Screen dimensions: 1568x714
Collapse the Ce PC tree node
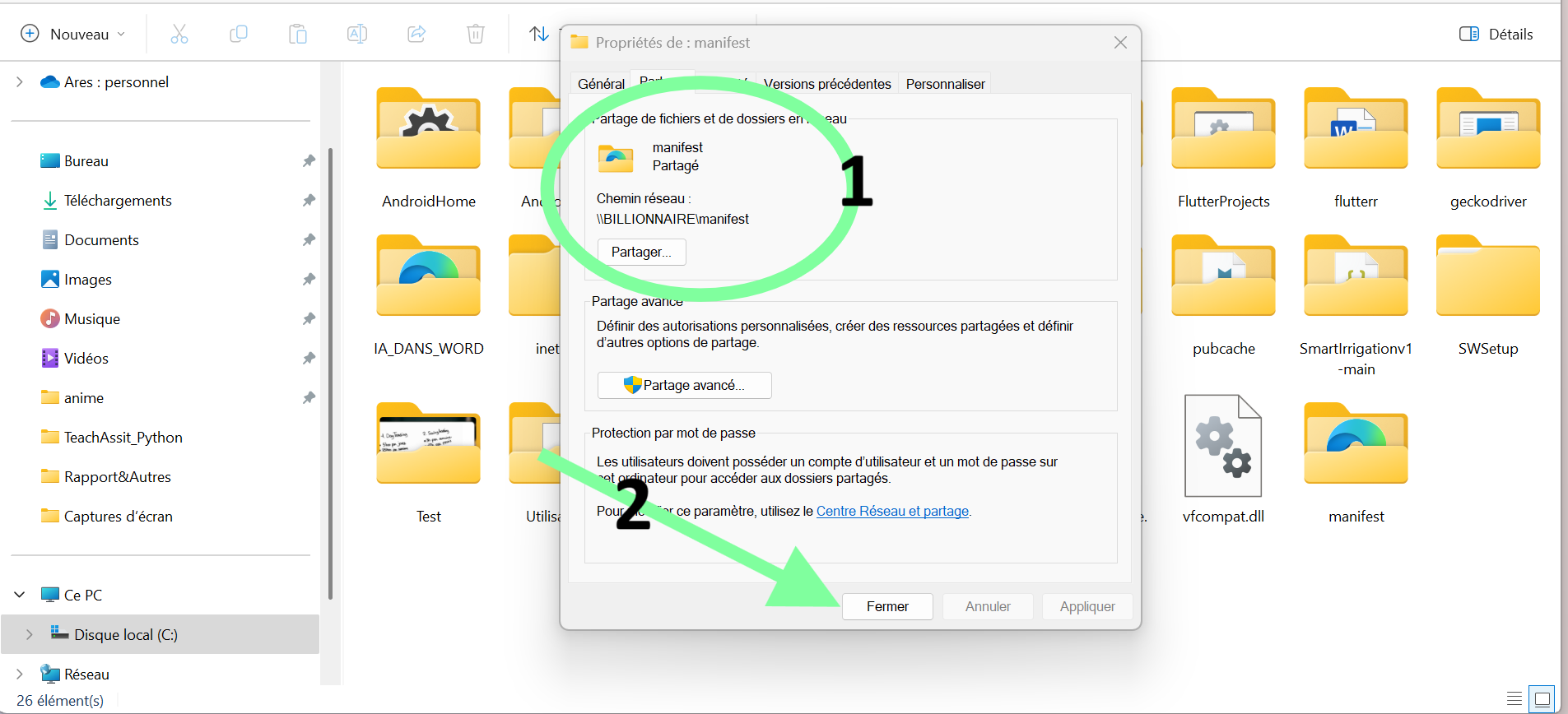(20, 595)
